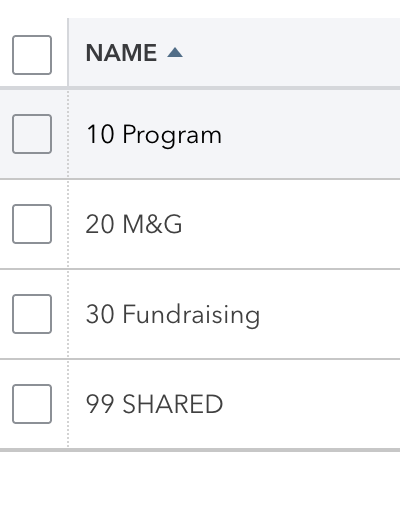Click blank area of the 20 M&G row
This screenshot has height=520, width=400.
coord(292,224)
